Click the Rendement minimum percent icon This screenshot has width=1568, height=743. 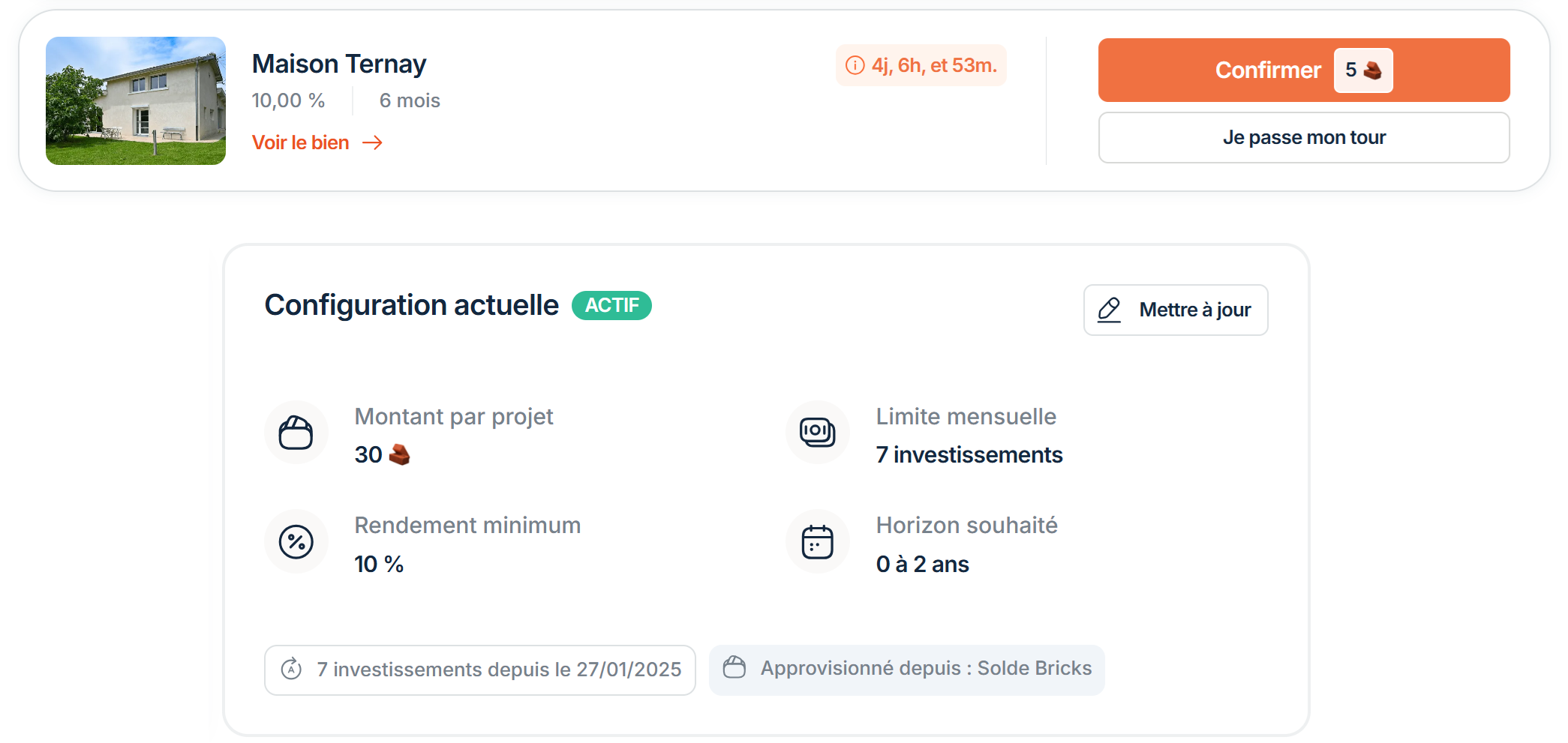pos(296,541)
